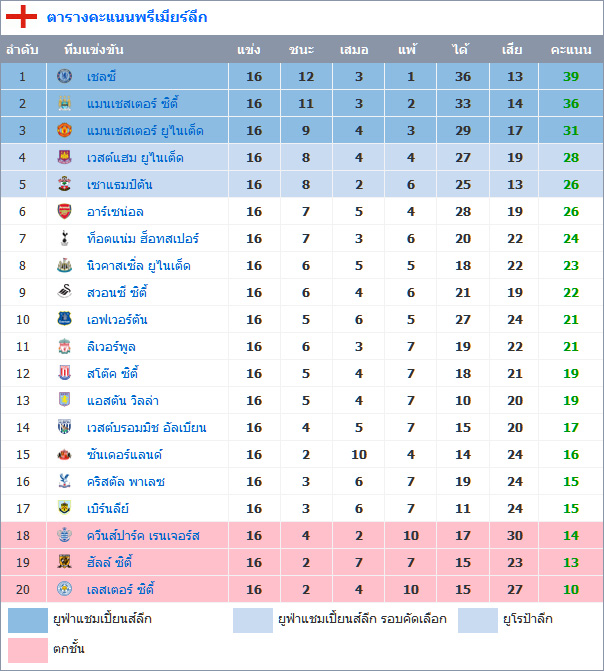Open the ลิเวอร์พูล team link
The image size is (604, 671).
[x=111, y=347]
